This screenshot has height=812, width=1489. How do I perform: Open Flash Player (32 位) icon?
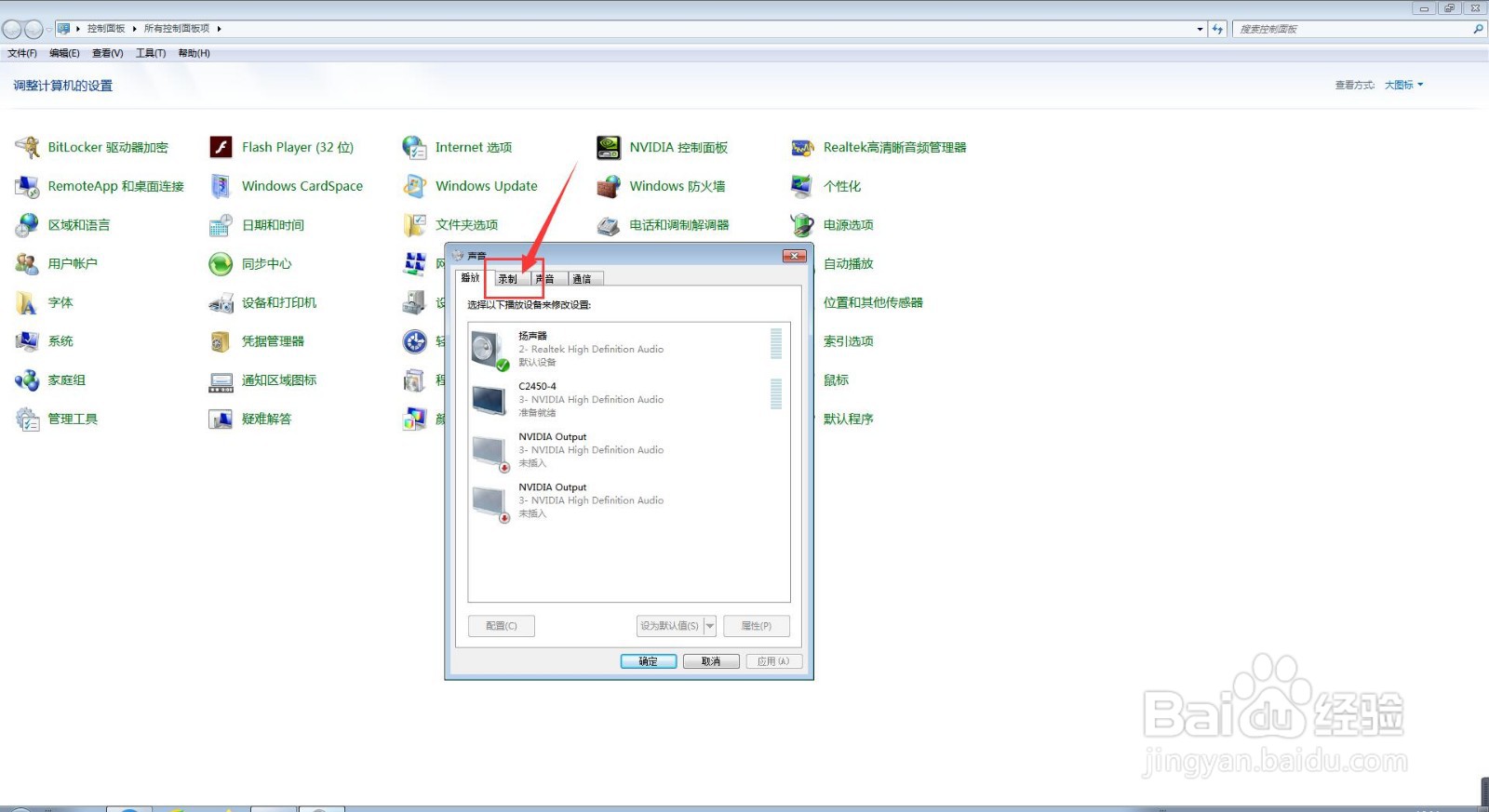(x=221, y=147)
